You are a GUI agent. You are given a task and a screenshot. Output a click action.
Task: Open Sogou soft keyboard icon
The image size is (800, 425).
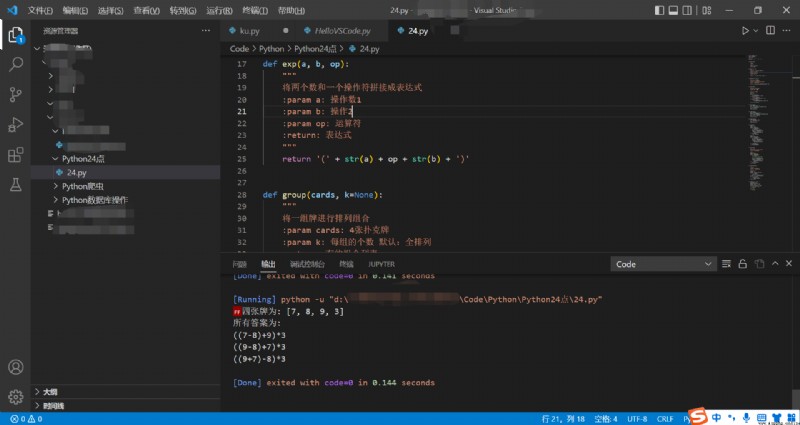[761, 417]
